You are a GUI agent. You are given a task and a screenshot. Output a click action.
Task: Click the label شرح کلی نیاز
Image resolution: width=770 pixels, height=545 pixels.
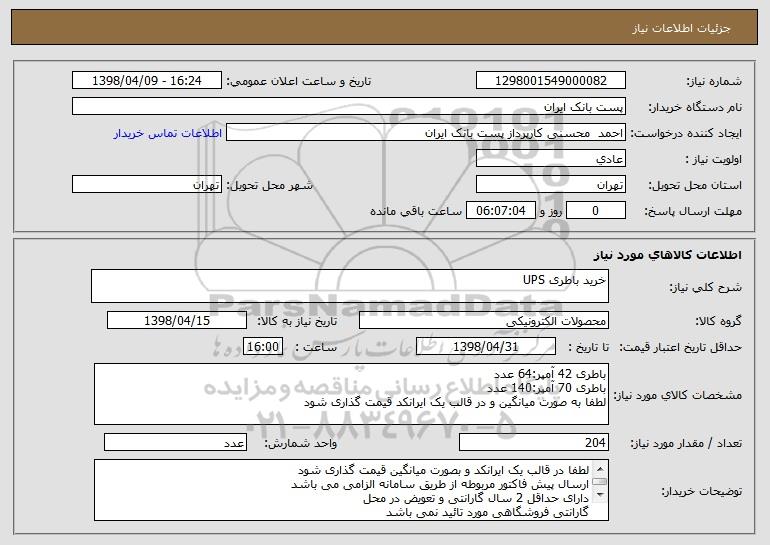pos(706,287)
